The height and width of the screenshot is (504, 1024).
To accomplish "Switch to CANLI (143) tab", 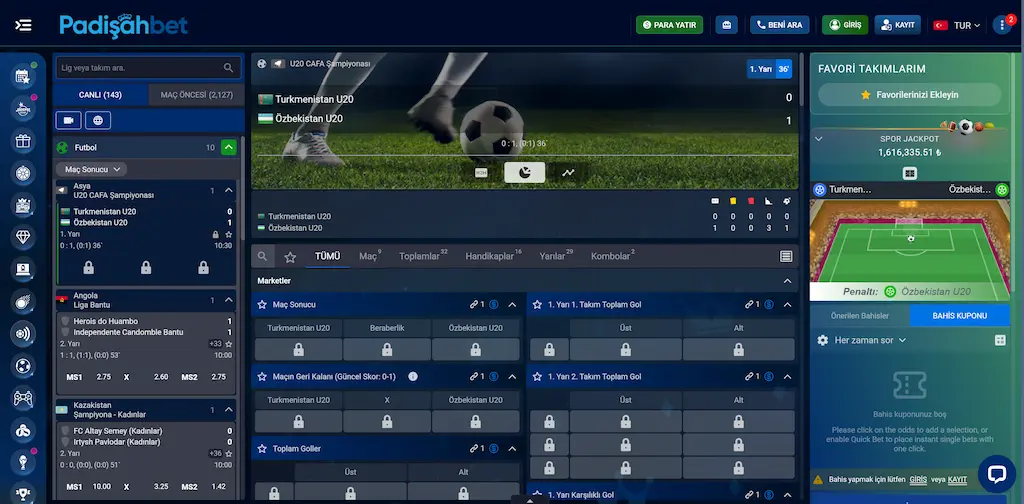I will [x=101, y=95].
